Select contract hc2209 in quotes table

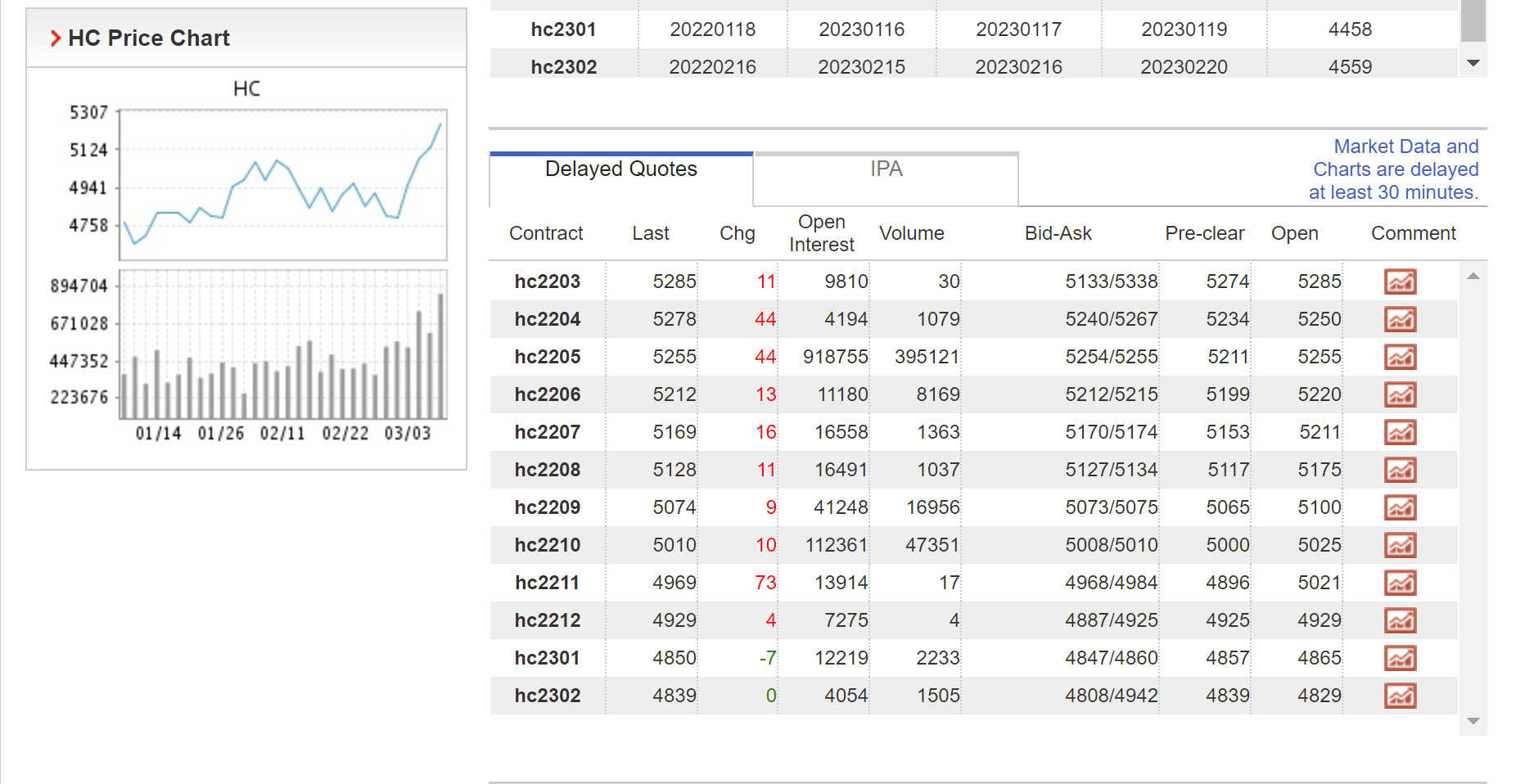click(548, 507)
